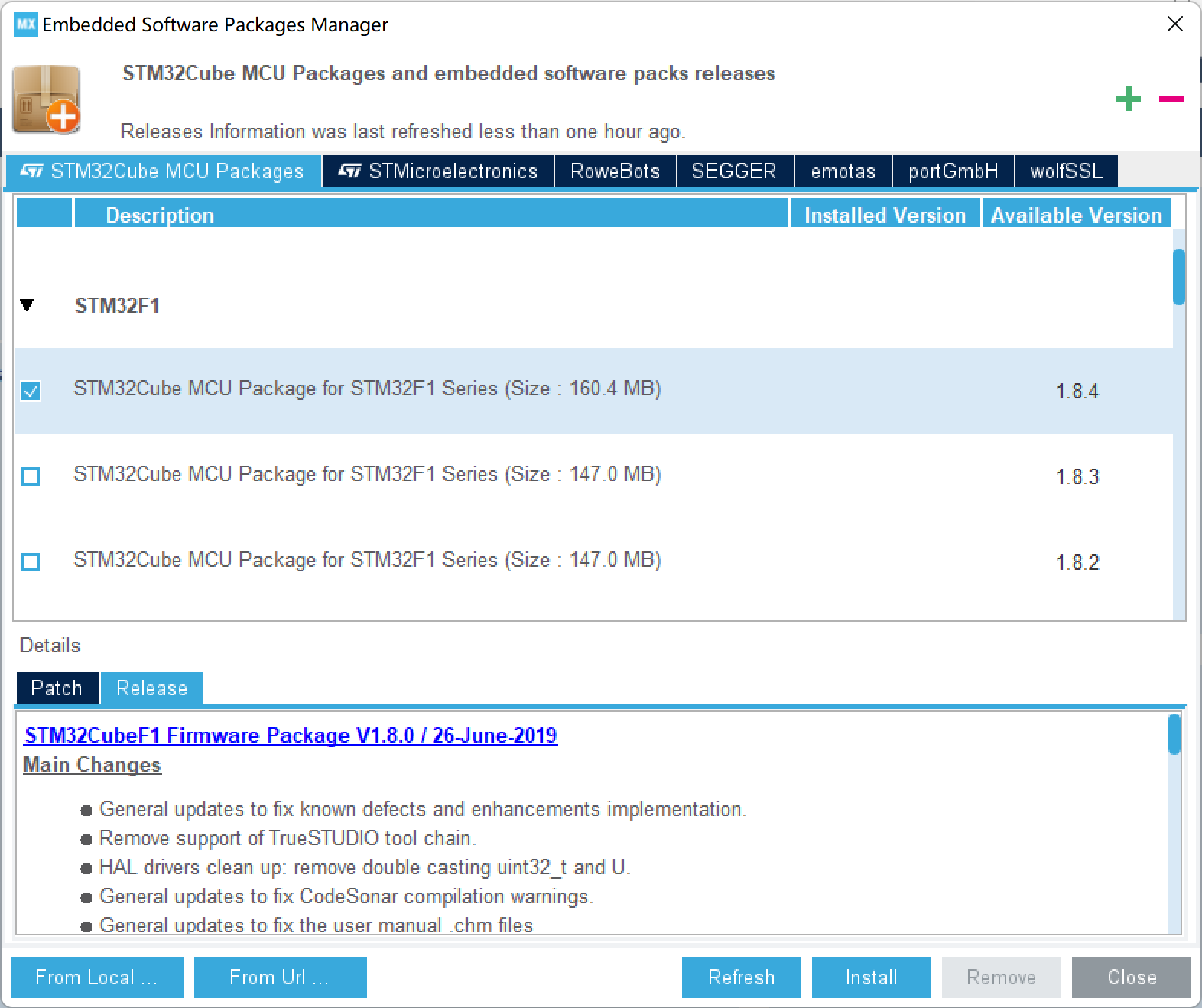Select the STM32F1 group row label
1202x1008 pixels.
(x=118, y=305)
